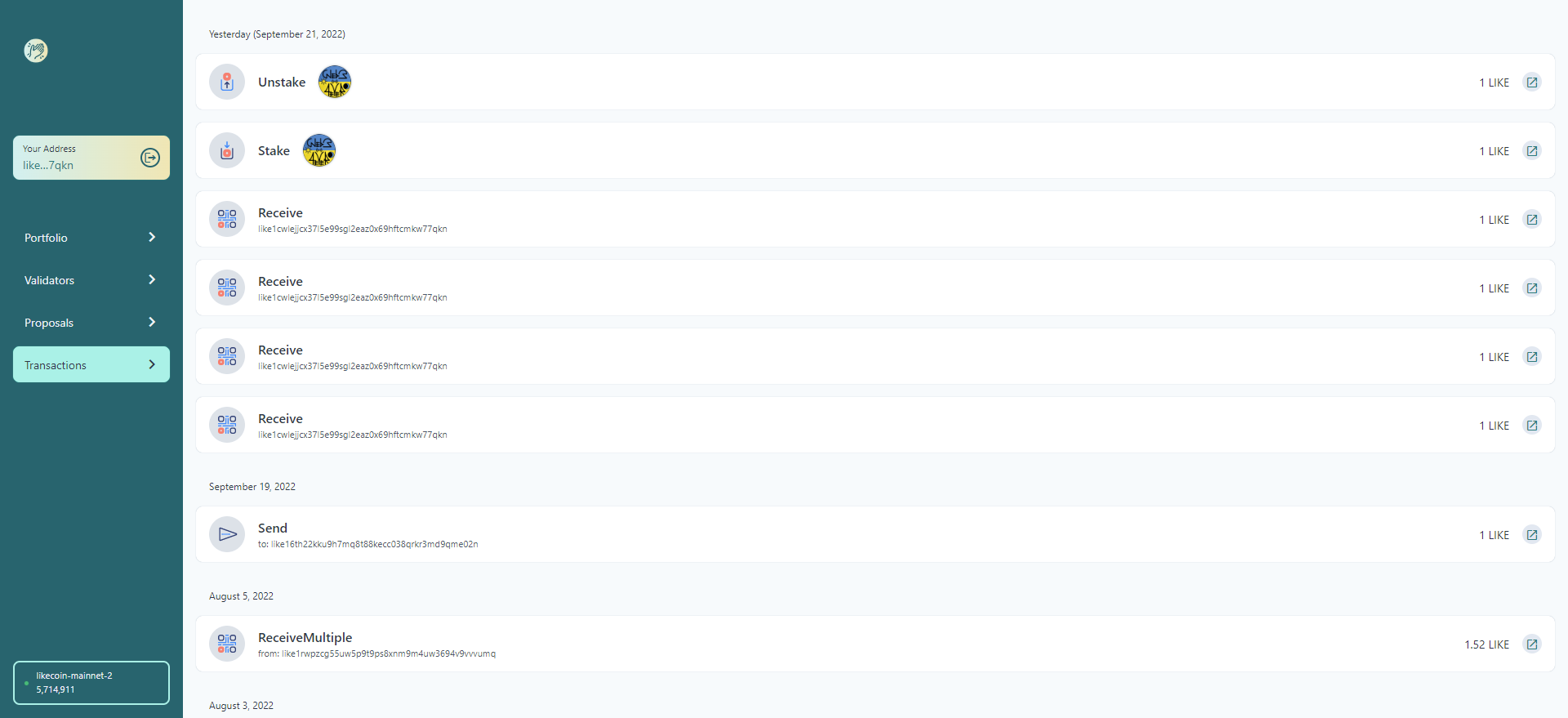Click the first Receive QR icon
Image resolution: width=1568 pixels, height=718 pixels.
[227, 219]
